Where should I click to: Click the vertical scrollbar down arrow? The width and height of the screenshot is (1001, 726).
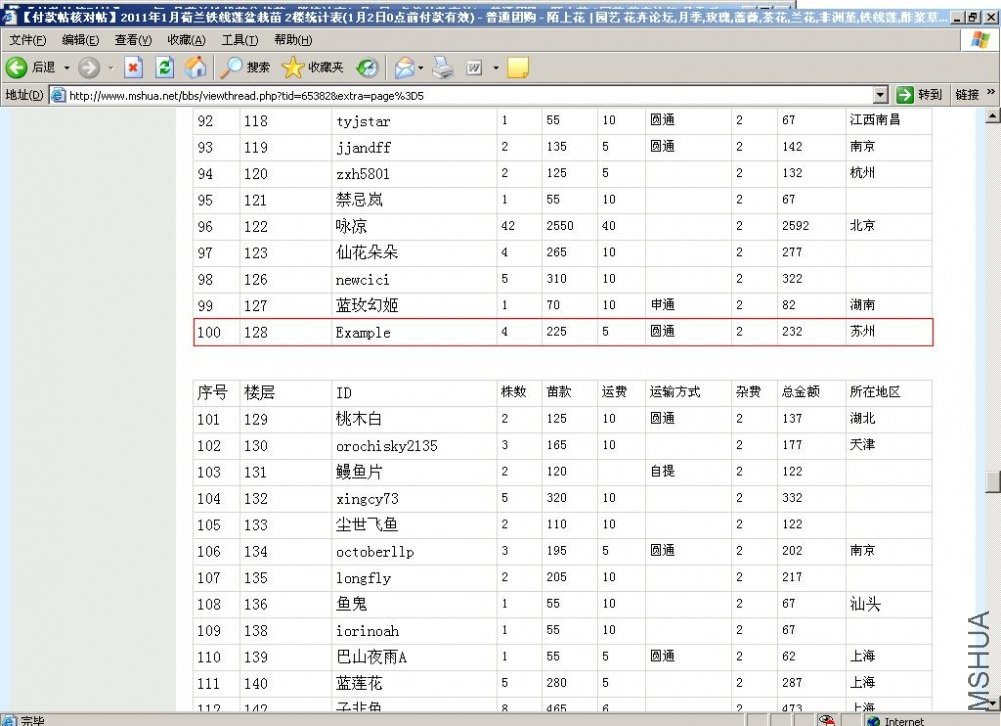tap(992, 704)
